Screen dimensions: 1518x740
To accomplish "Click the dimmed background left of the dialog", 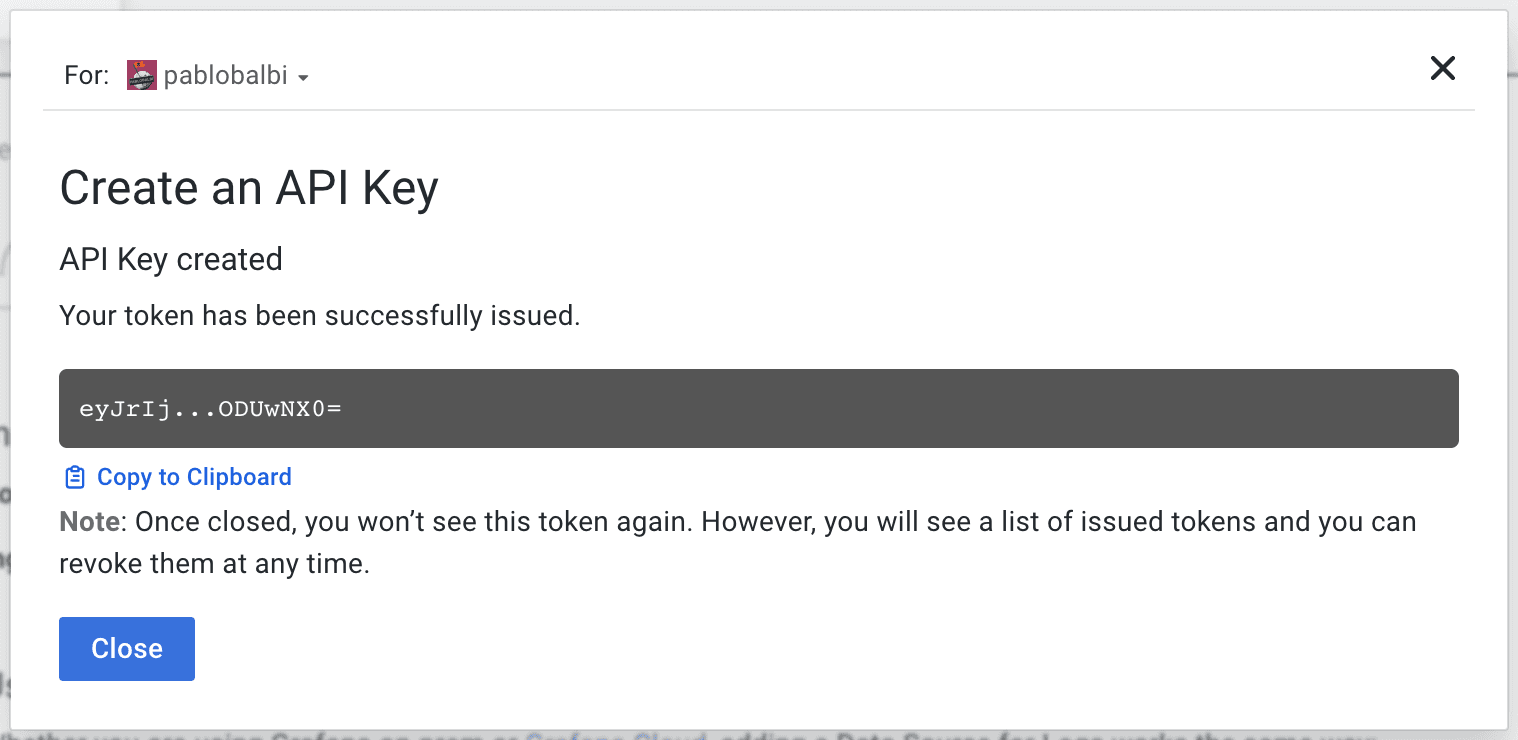I will point(4,400).
